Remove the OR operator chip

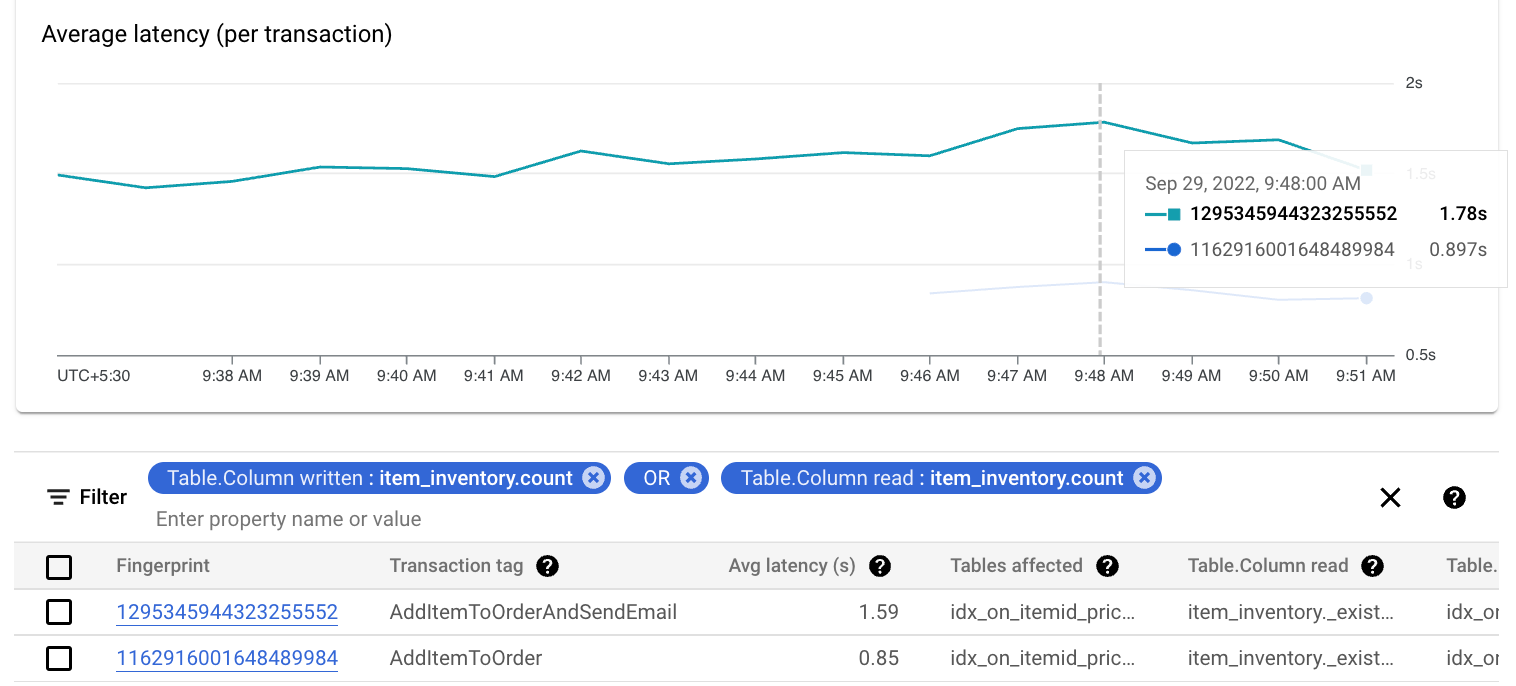692,477
